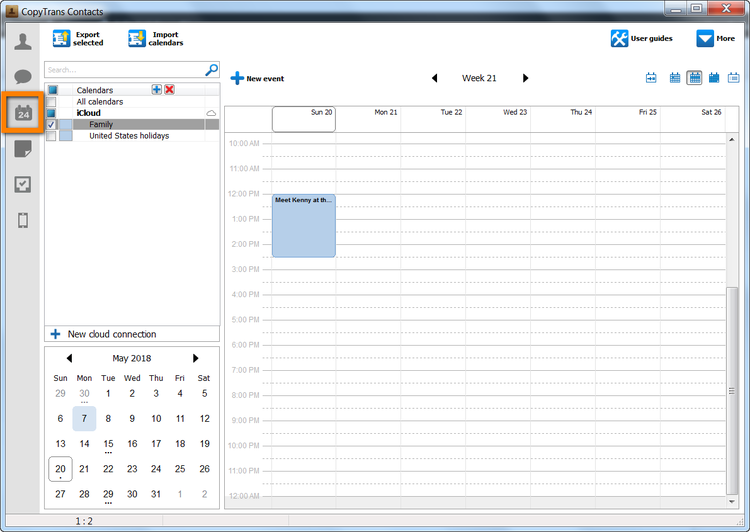The width and height of the screenshot is (750, 532).
Task: Delete calendar with red X icon
Action: coord(169,89)
